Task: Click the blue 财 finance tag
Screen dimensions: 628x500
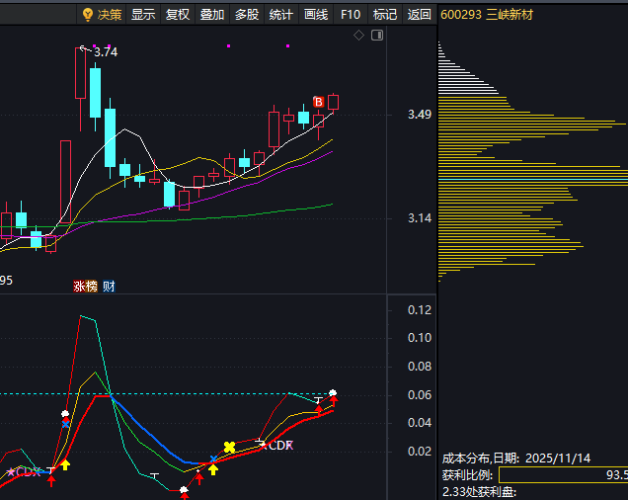Action: [108, 286]
